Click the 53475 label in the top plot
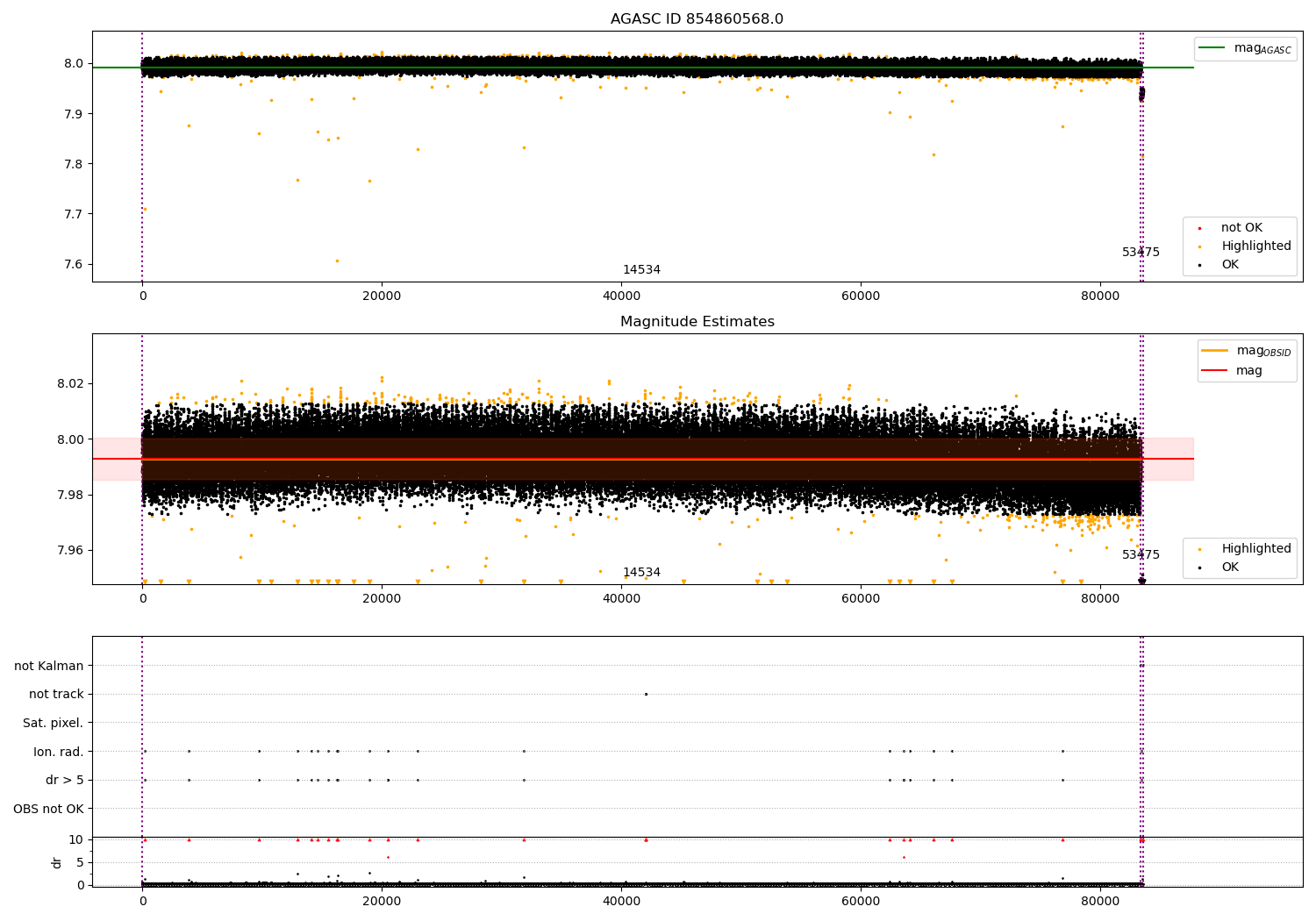 coord(1141,253)
